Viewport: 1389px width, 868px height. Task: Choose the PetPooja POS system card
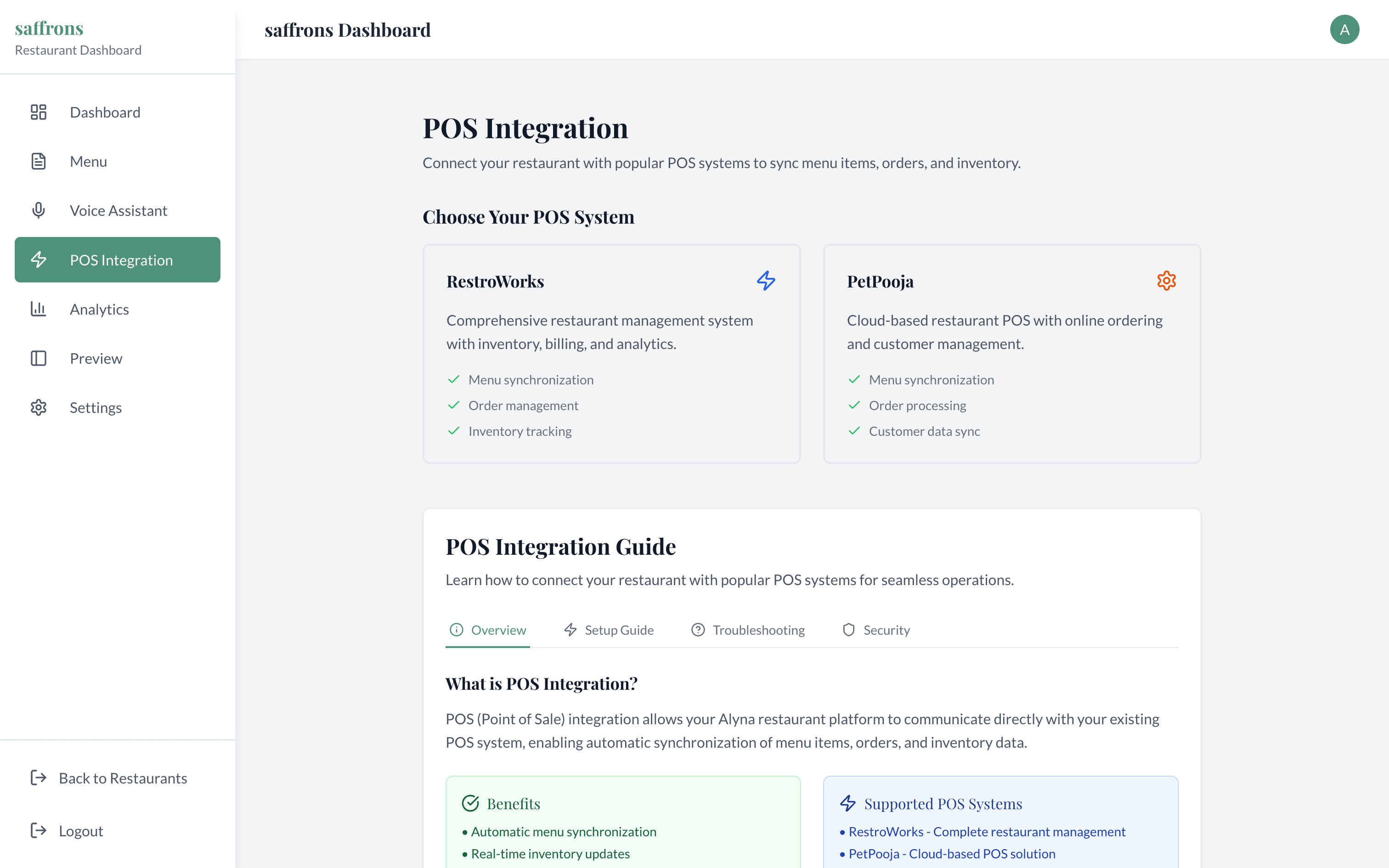[1011, 354]
